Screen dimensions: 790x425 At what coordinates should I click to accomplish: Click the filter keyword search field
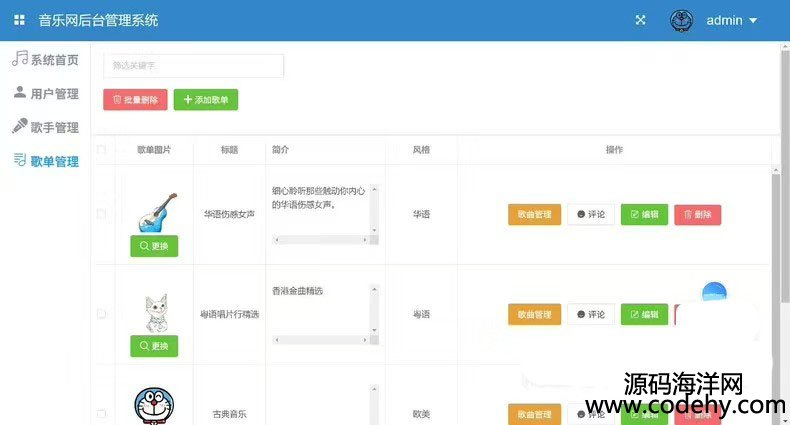(x=193, y=65)
